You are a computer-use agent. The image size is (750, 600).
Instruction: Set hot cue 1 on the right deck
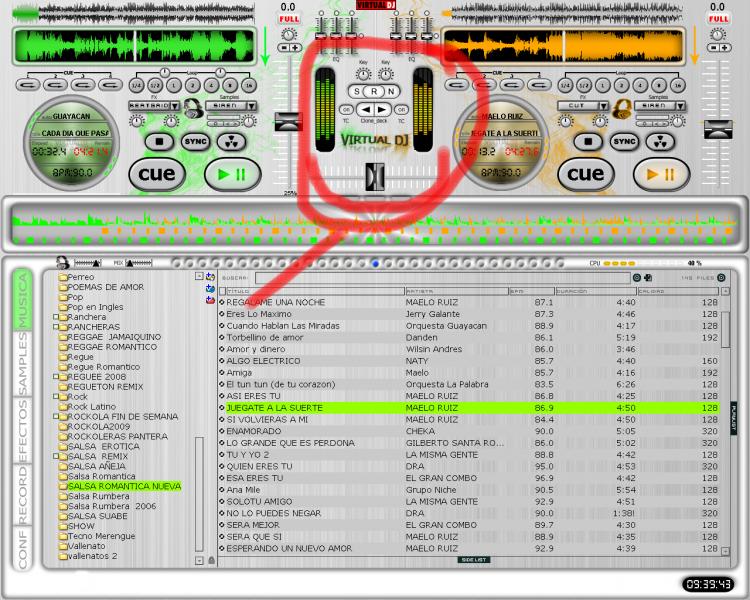coord(457,85)
